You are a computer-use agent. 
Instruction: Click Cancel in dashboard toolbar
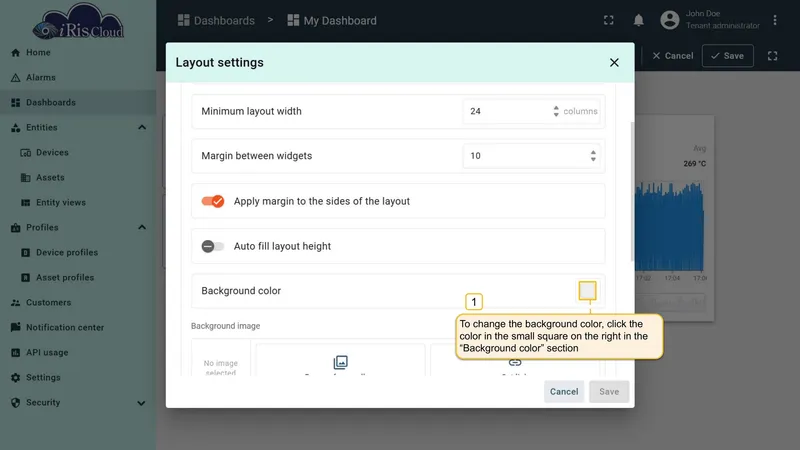(672, 56)
